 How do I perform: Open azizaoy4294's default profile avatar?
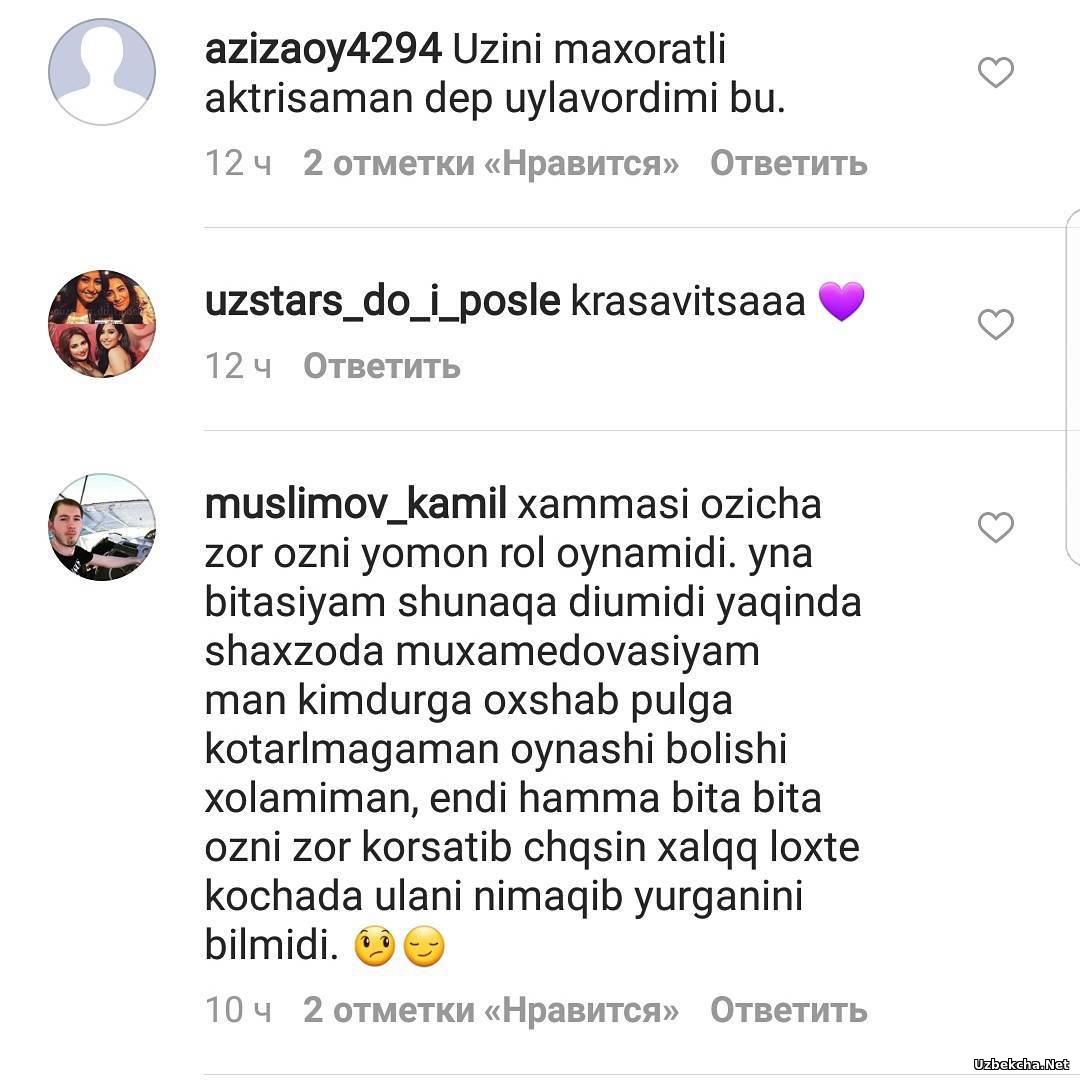pos(102,72)
